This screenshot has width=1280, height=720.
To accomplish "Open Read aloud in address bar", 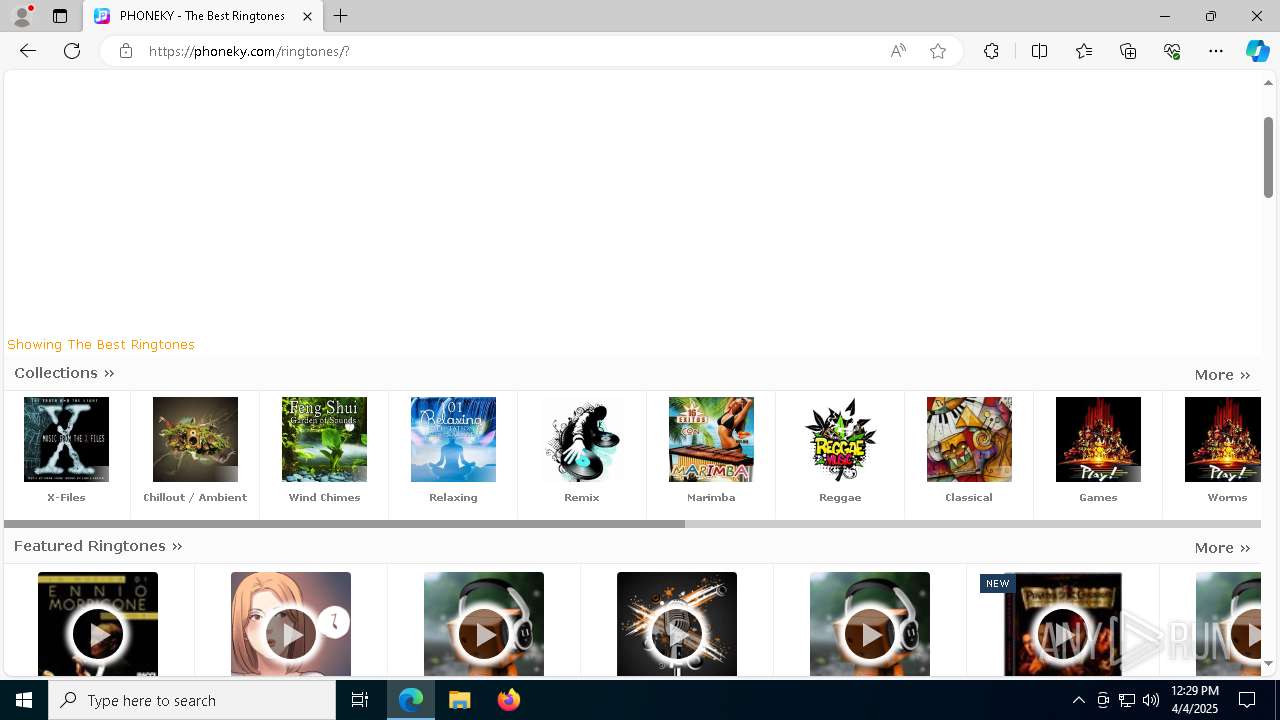I will [x=898, y=51].
